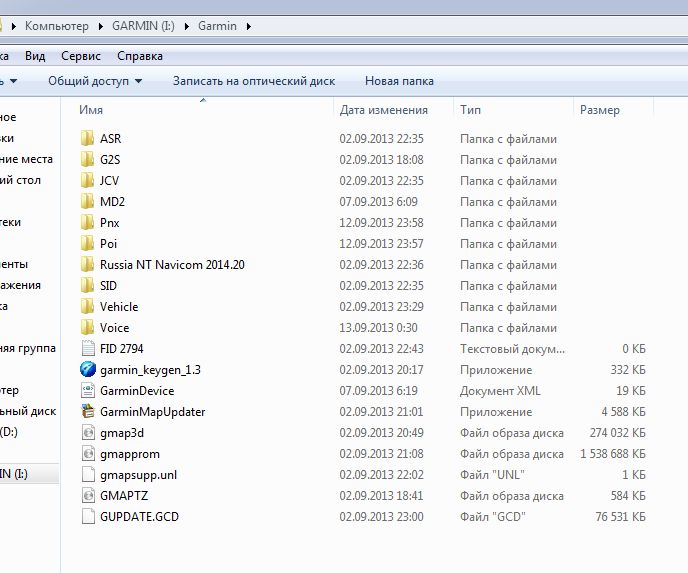Screen dimensions: 688x573
Task: Expand the arrow before Компьютер breadcrumb
Action: (14, 27)
